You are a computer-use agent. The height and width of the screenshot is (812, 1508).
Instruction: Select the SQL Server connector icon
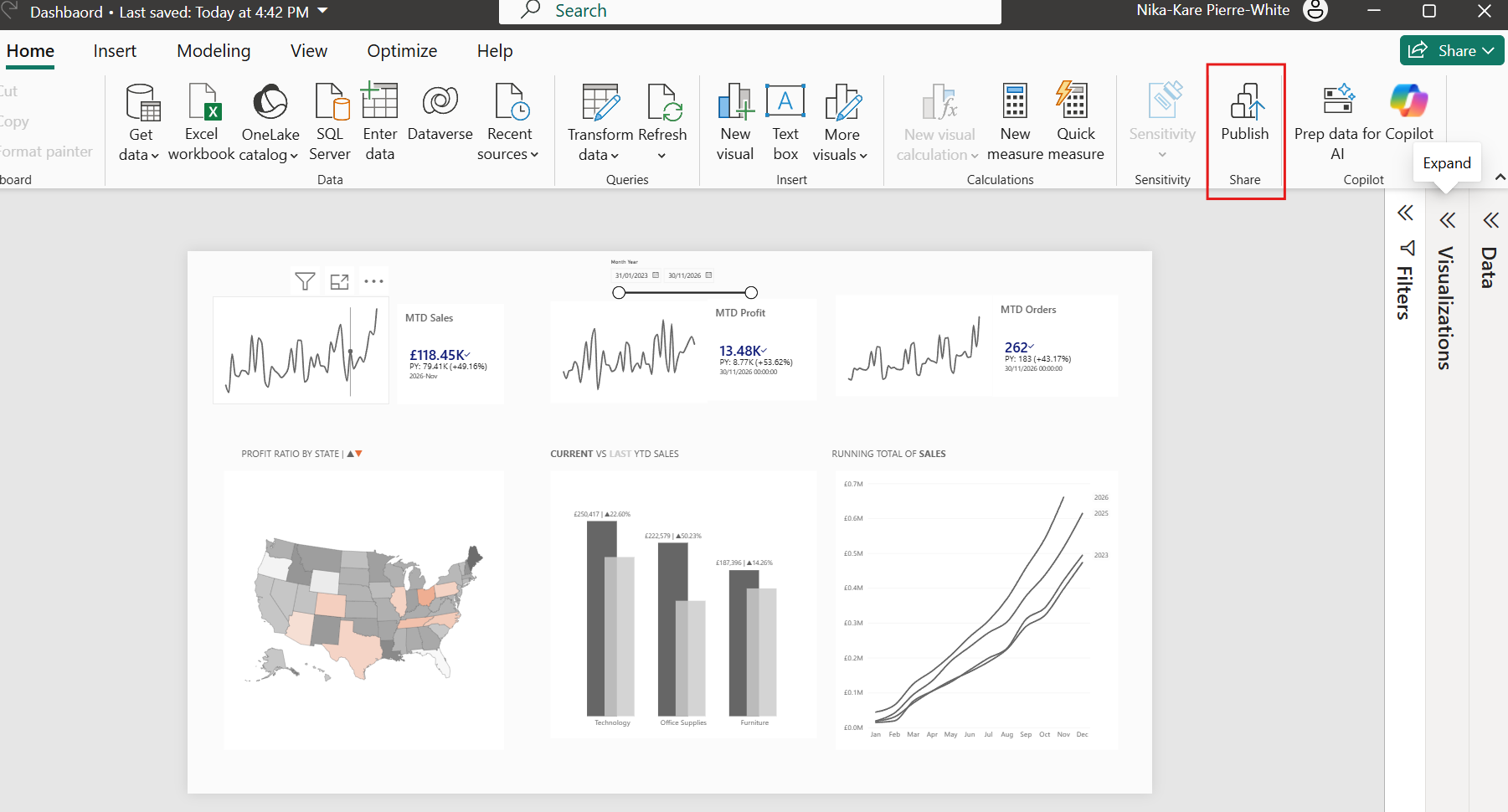coord(332,101)
